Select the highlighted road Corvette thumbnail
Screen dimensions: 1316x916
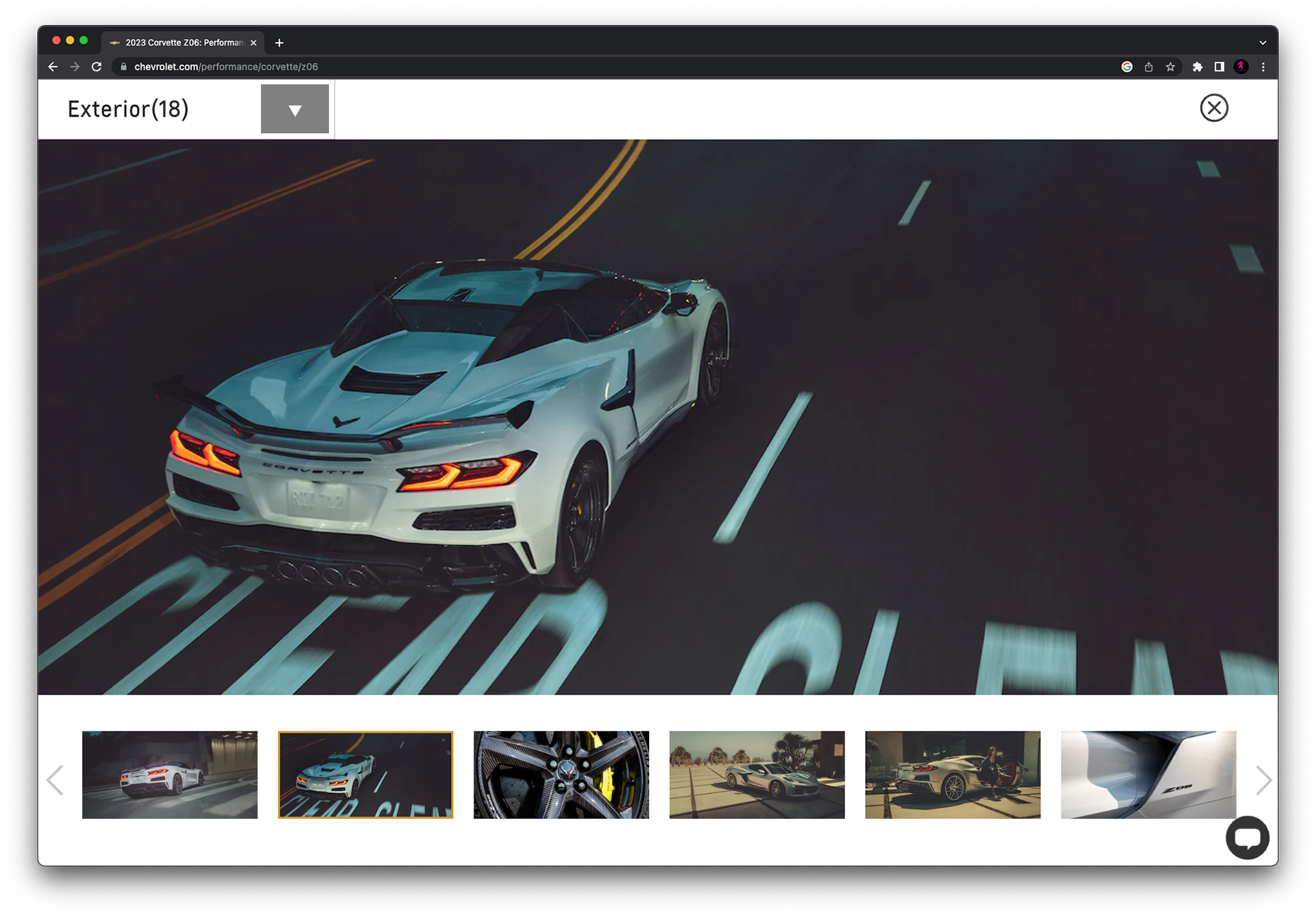[365, 774]
